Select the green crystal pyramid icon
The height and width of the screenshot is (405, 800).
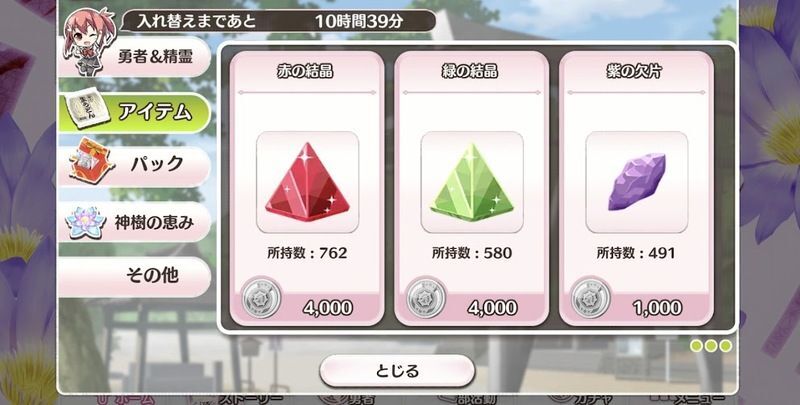click(471, 182)
